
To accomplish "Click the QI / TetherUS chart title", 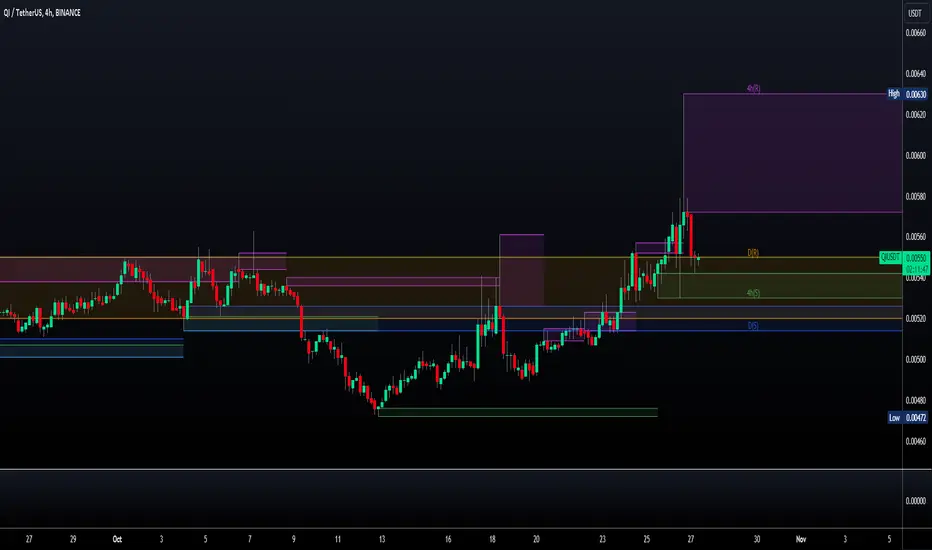I will pos(42,12).
